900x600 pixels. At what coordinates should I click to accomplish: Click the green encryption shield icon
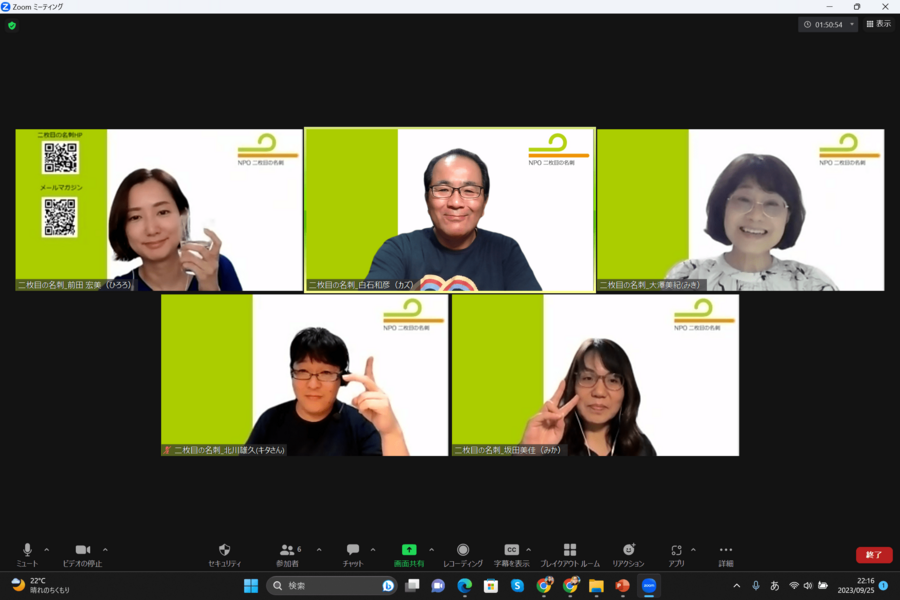[x=12, y=25]
